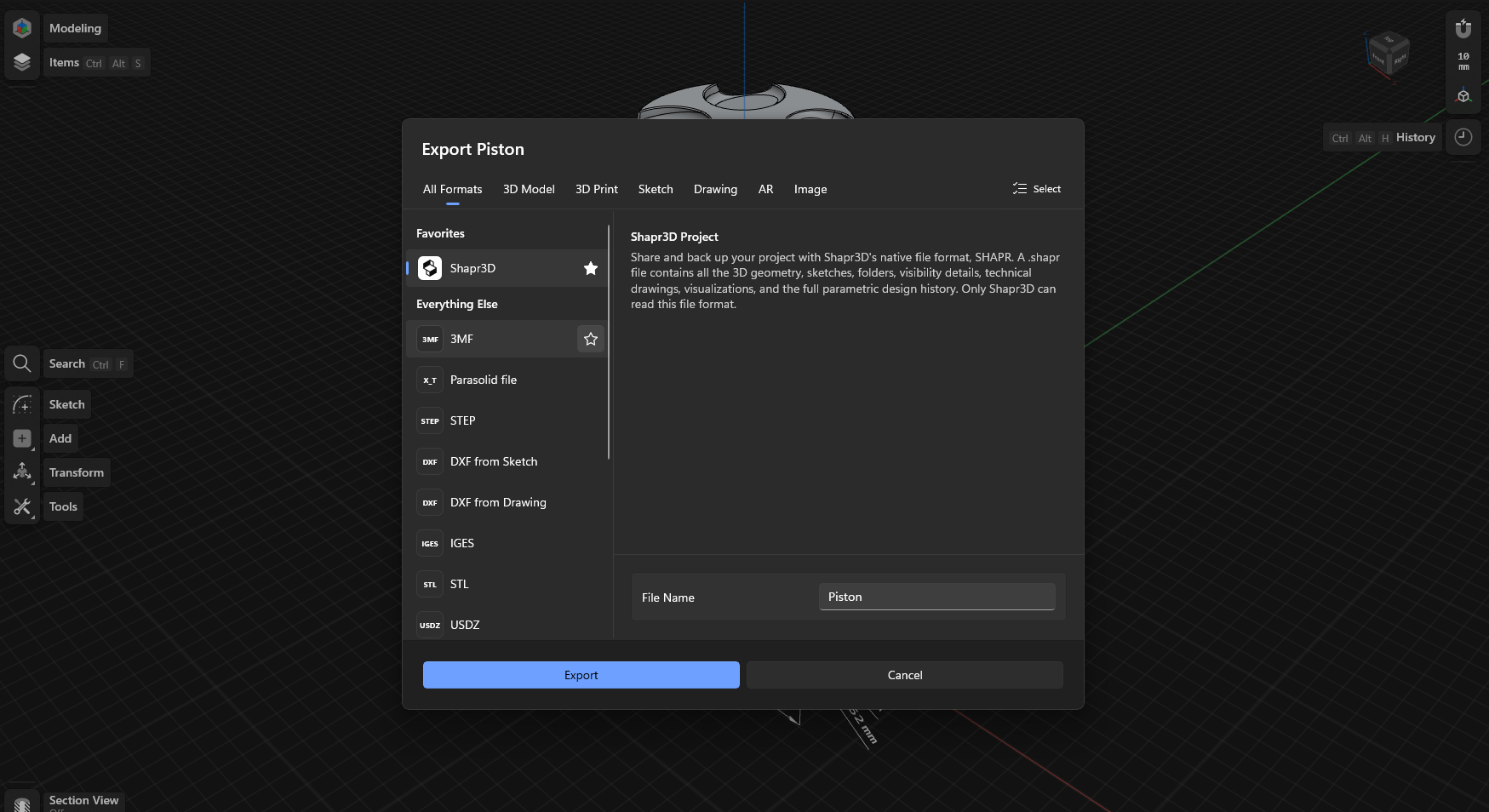Unfavorite the Shapr3D format star
Image resolution: width=1489 pixels, height=812 pixels.
pos(591,269)
